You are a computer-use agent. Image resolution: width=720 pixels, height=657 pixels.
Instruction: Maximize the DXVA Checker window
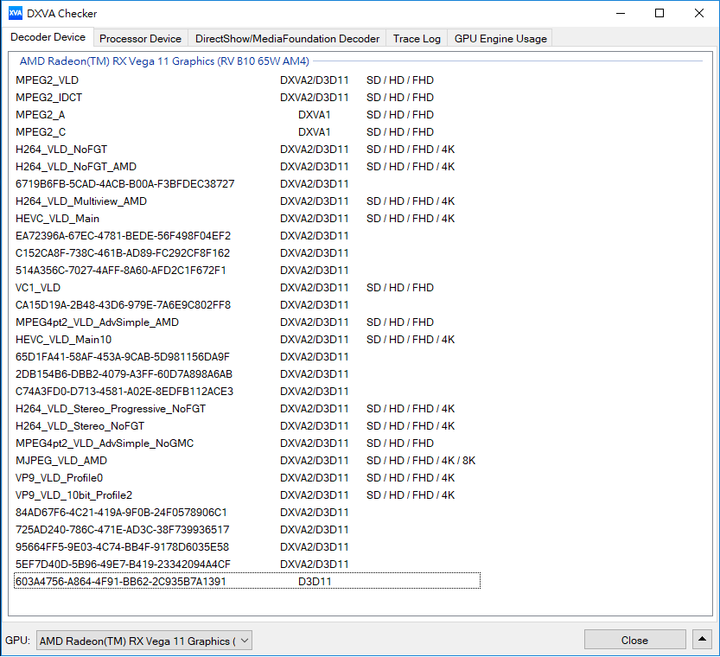[x=659, y=13]
